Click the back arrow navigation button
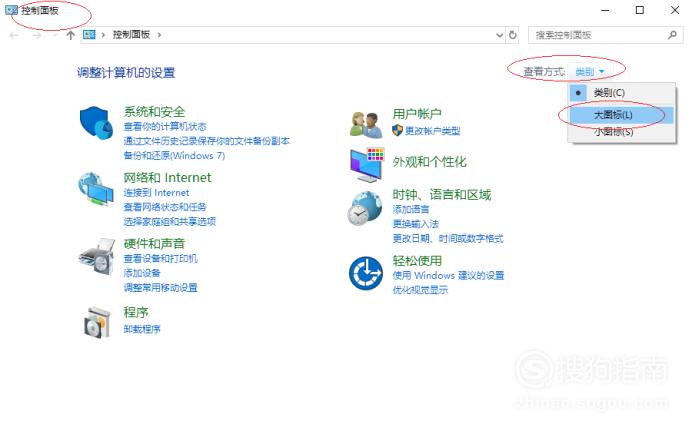This screenshot has width=692, height=437. point(14,35)
